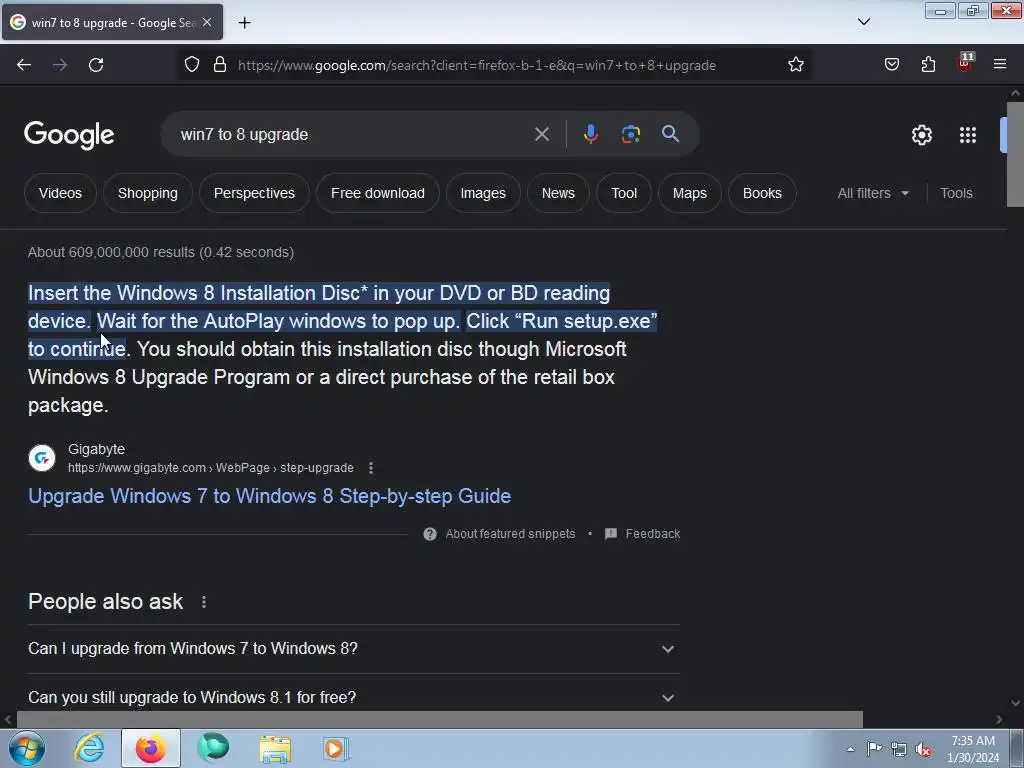The width and height of the screenshot is (1024, 768).
Task: Launch Internet Explorer from the taskbar
Action: click(x=89, y=748)
